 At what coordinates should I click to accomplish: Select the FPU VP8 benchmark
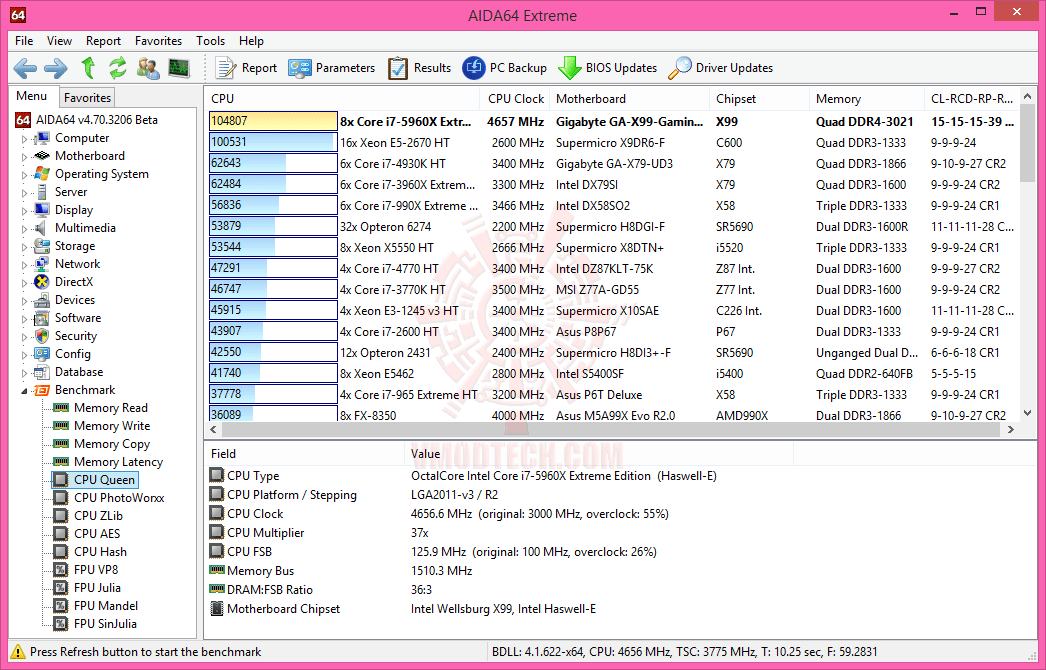(95, 570)
